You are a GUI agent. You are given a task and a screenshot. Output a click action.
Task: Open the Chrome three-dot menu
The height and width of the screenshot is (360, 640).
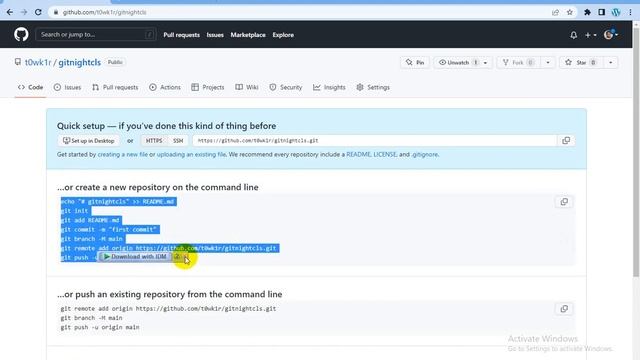point(630,12)
